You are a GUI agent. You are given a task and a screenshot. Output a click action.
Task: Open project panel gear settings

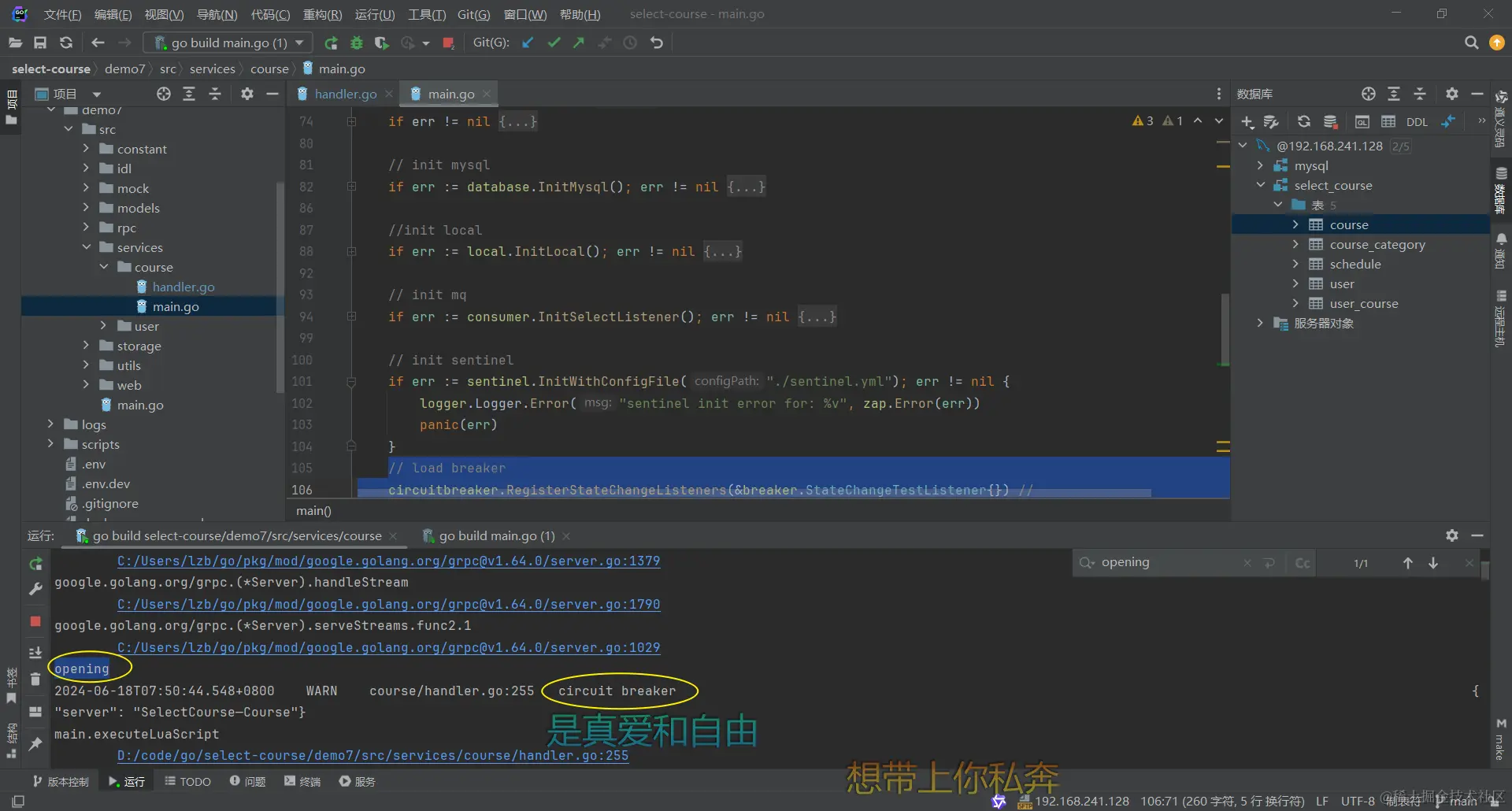coord(247,94)
